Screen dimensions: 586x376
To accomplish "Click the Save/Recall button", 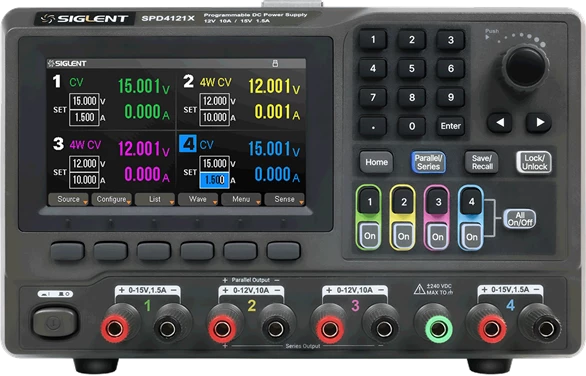I will pos(482,162).
